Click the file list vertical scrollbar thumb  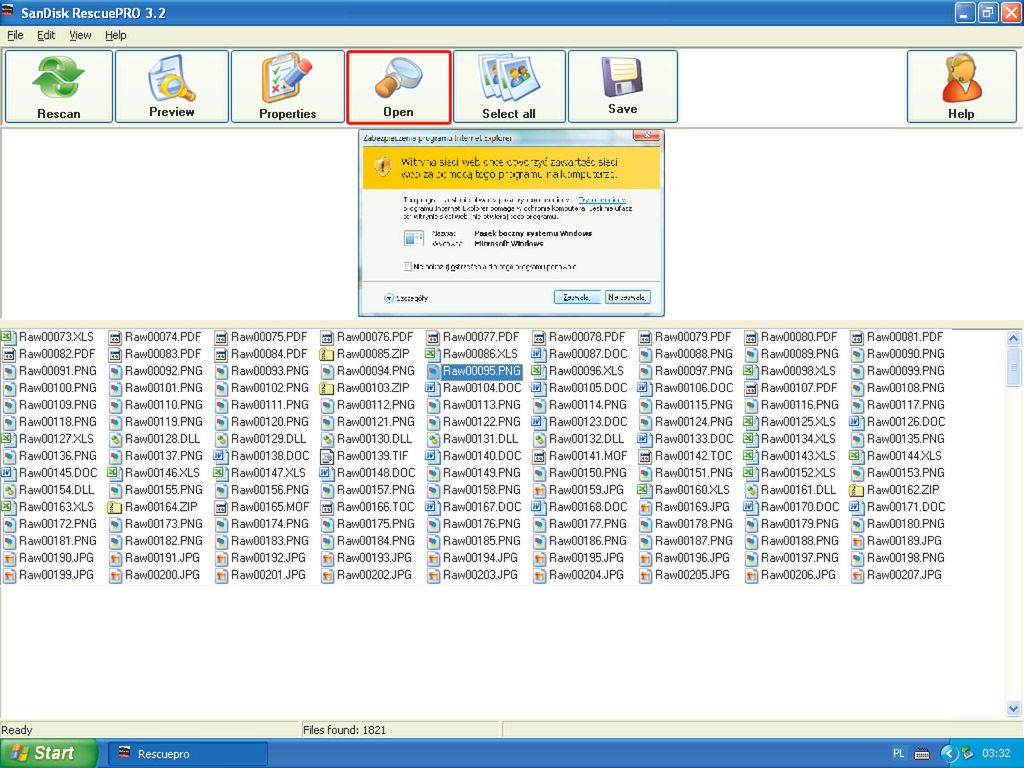(x=1014, y=366)
